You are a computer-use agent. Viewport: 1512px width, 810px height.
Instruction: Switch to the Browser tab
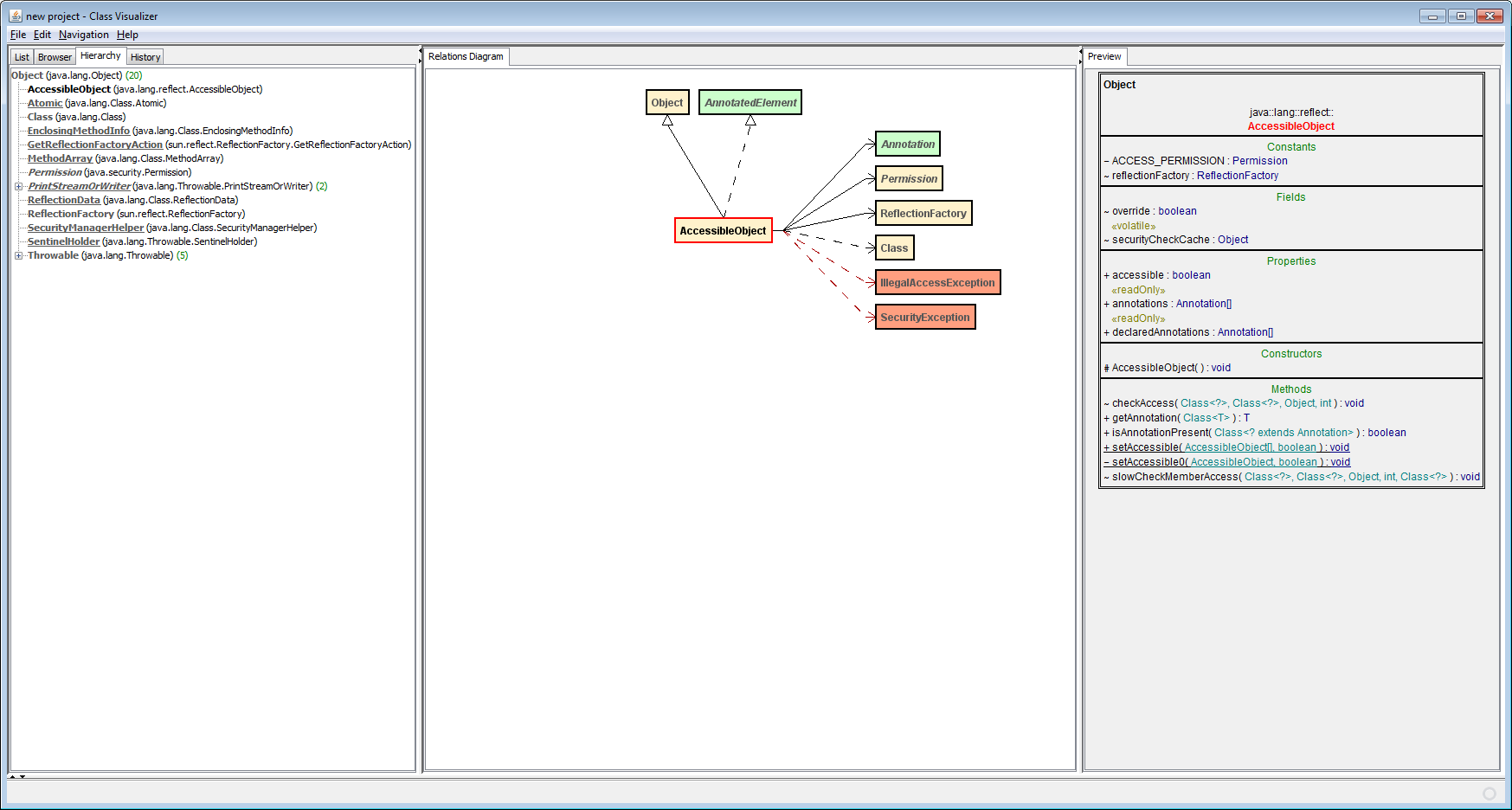point(54,56)
